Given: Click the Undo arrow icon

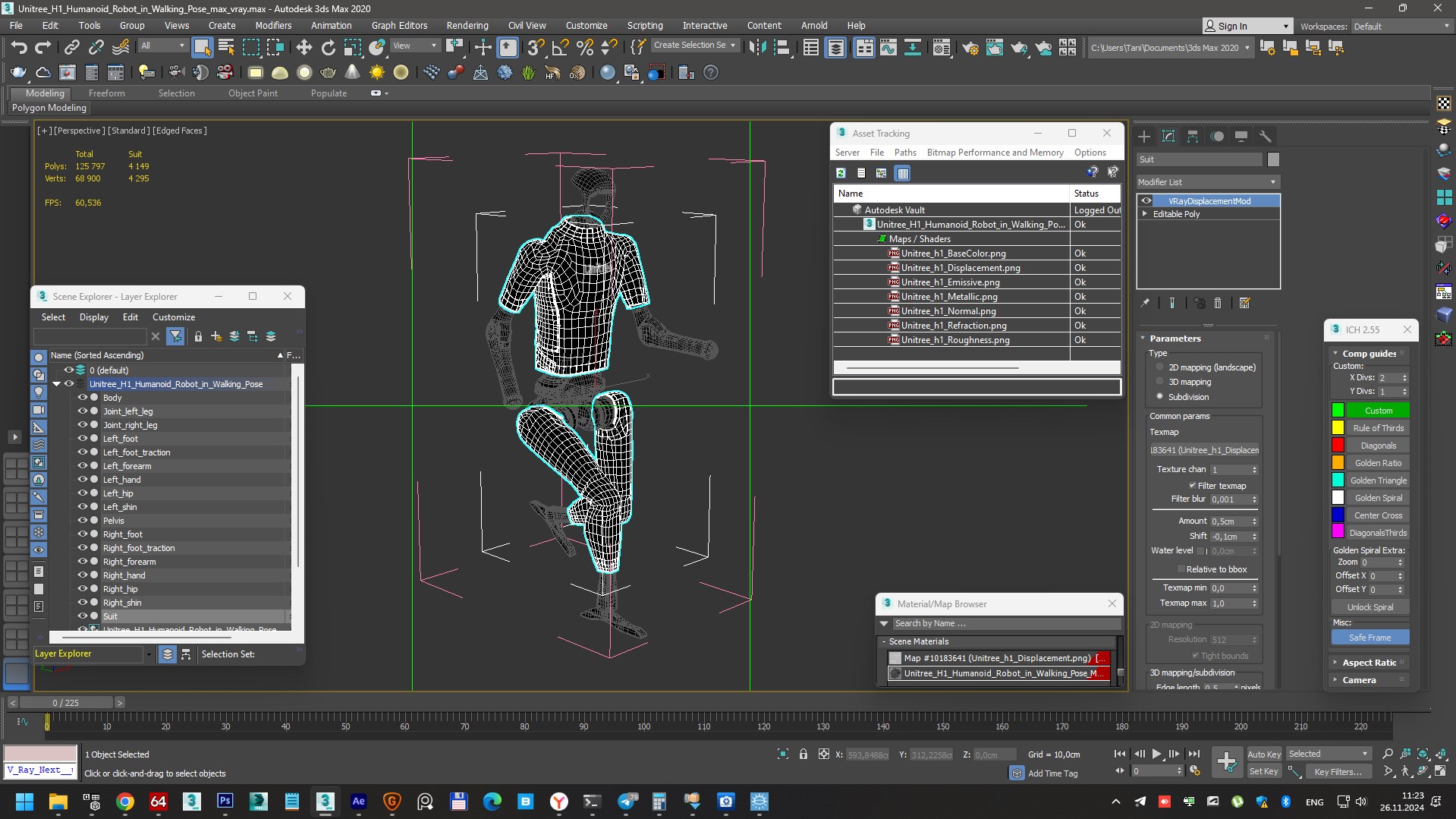Looking at the screenshot, I should [x=19, y=48].
